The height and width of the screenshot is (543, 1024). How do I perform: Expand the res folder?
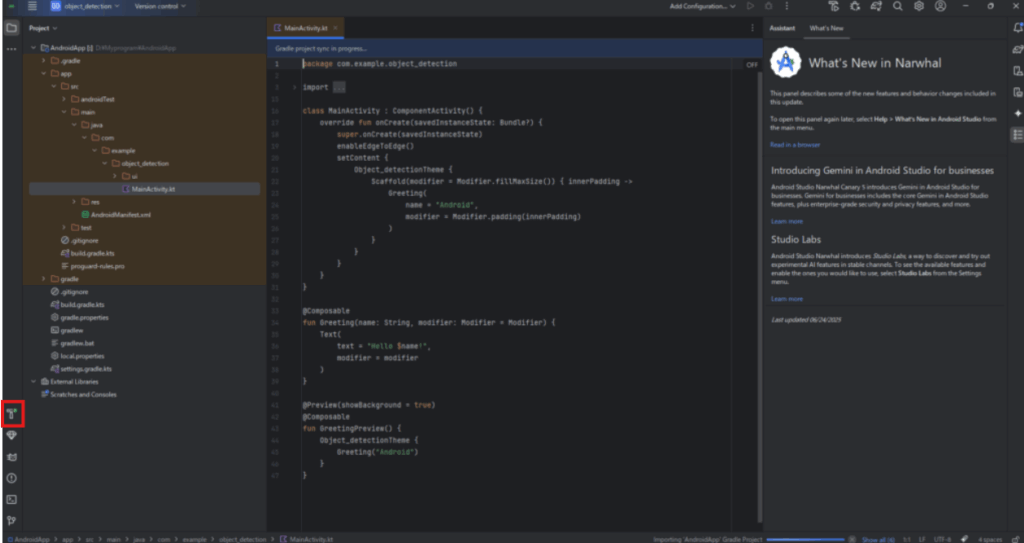click(74, 202)
